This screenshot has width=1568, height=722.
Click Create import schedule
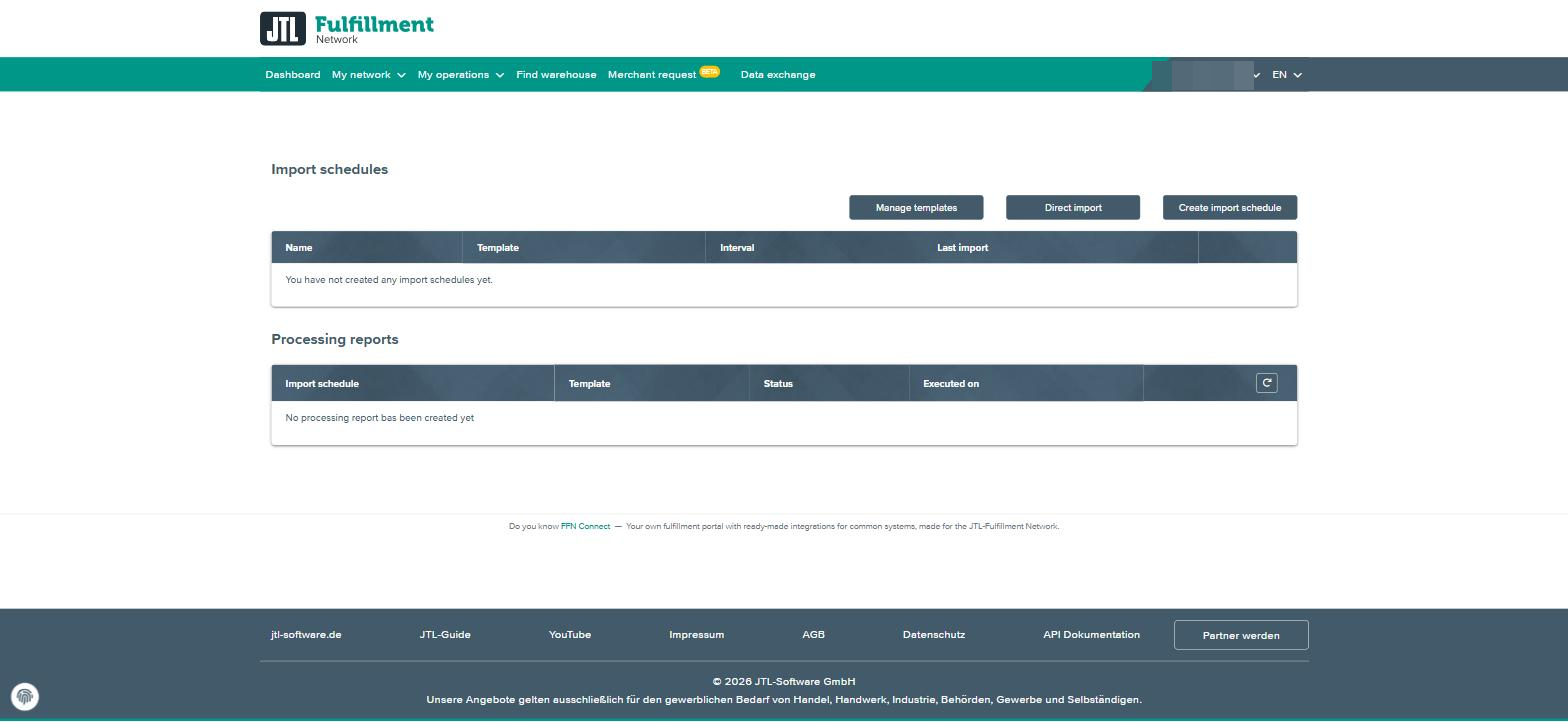(x=1230, y=207)
